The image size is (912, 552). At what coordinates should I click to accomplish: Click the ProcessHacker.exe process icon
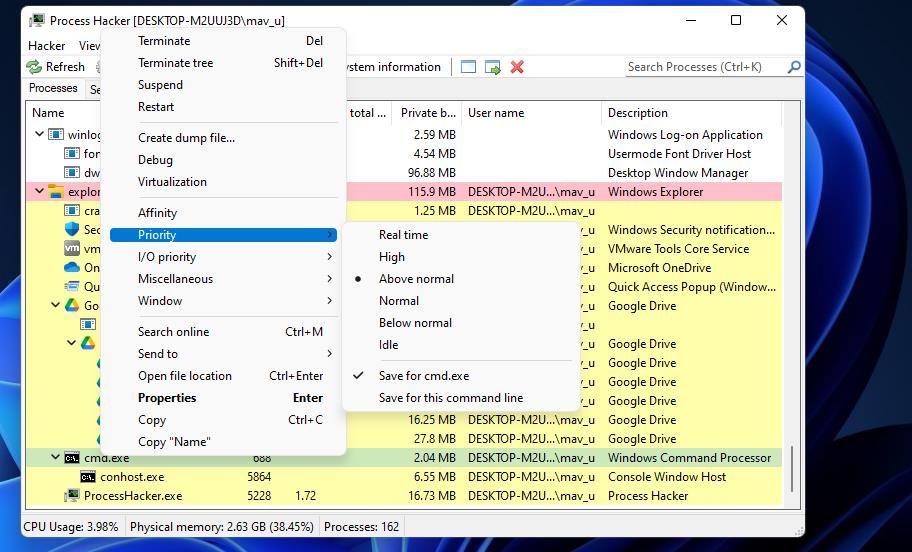coord(72,496)
